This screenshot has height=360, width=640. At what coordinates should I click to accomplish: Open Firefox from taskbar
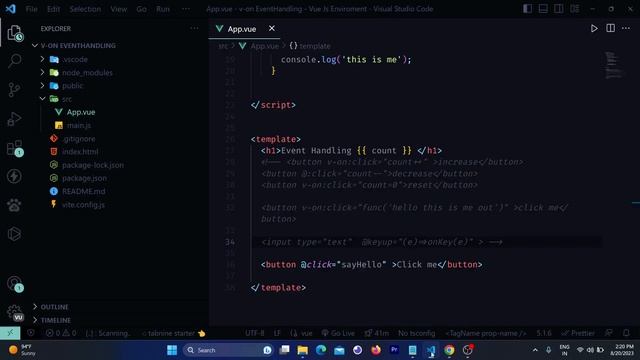[x=376, y=350]
